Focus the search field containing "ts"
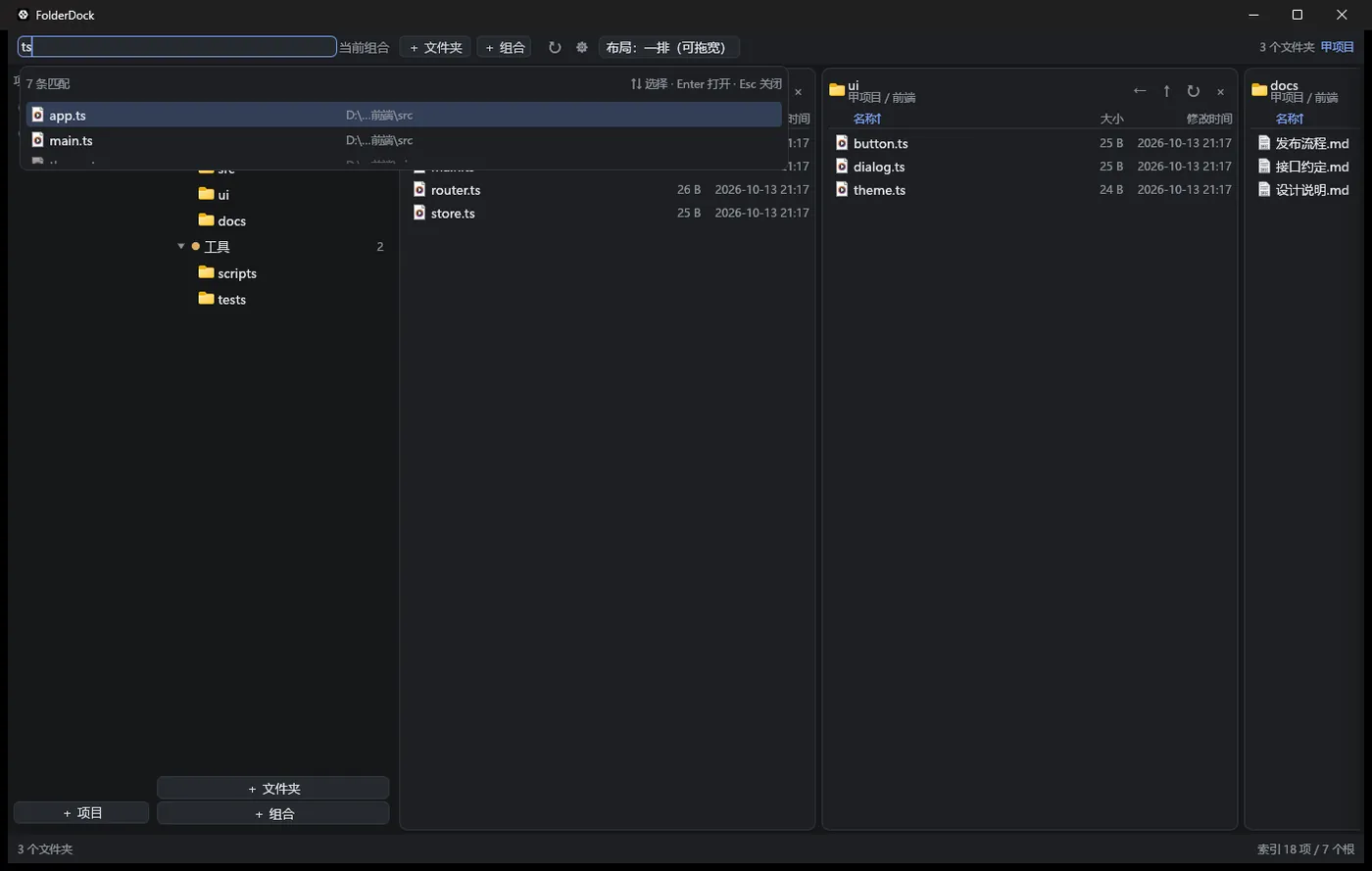Viewport: 1372px width, 871px height. (x=177, y=47)
